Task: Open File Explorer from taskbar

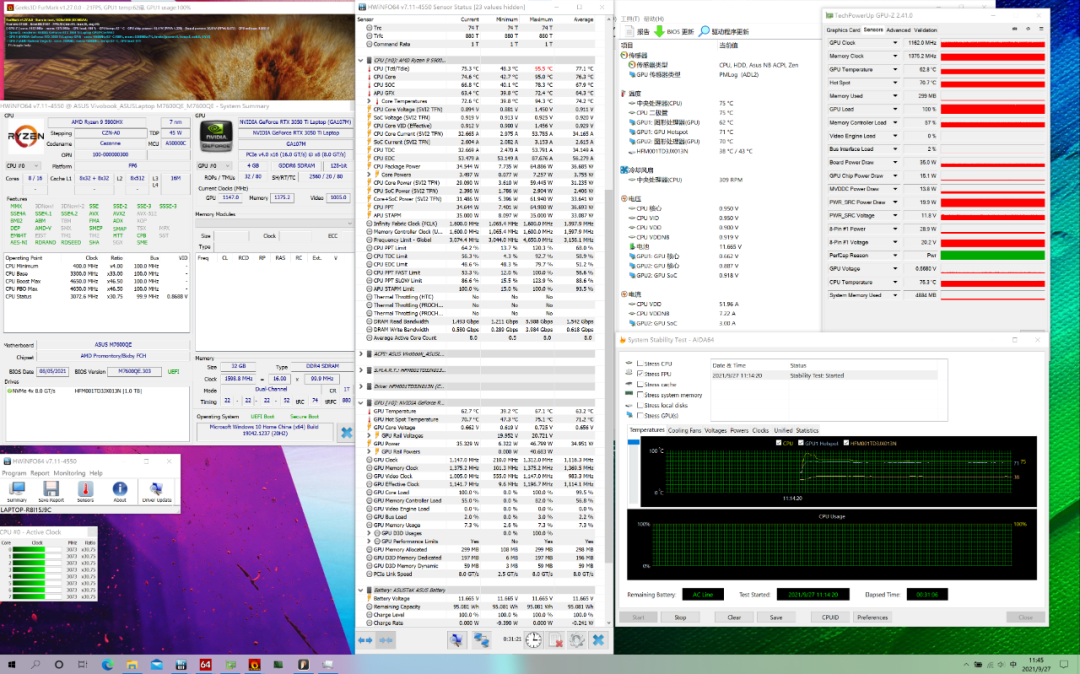Action: (132, 664)
